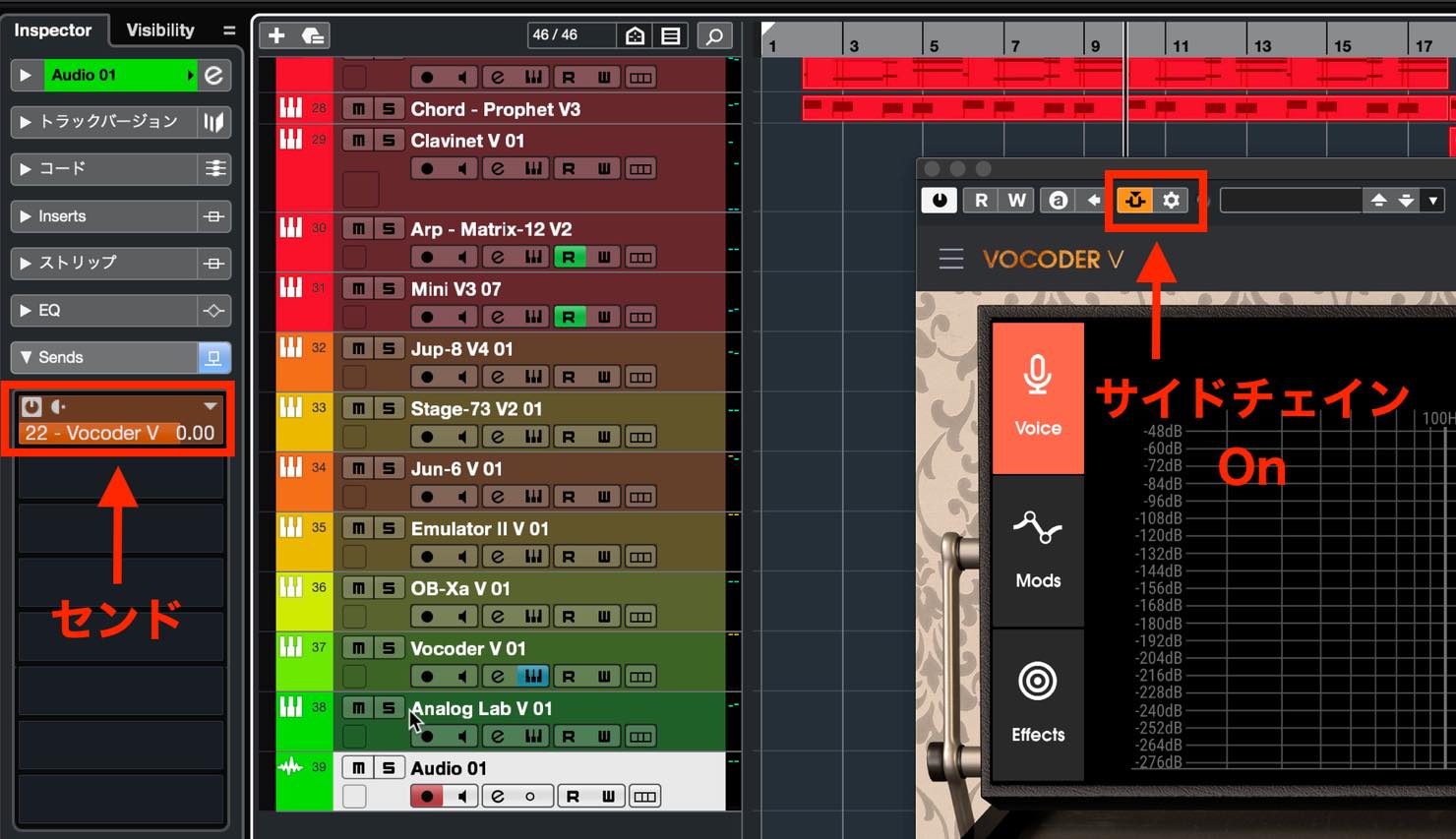This screenshot has height=839, width=1456.
Task: Click the monitor speaker icon on the Audio 01 track
Action: (x=462, y=797)
